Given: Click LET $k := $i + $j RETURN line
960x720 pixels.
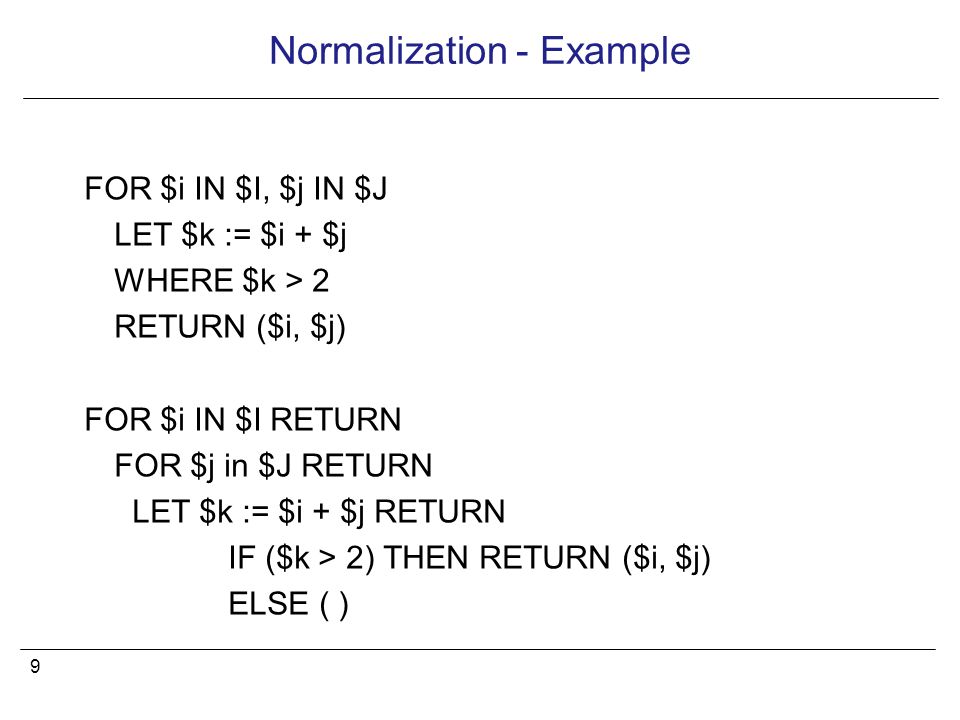Looking at the screenshot, I should [318, 512].
